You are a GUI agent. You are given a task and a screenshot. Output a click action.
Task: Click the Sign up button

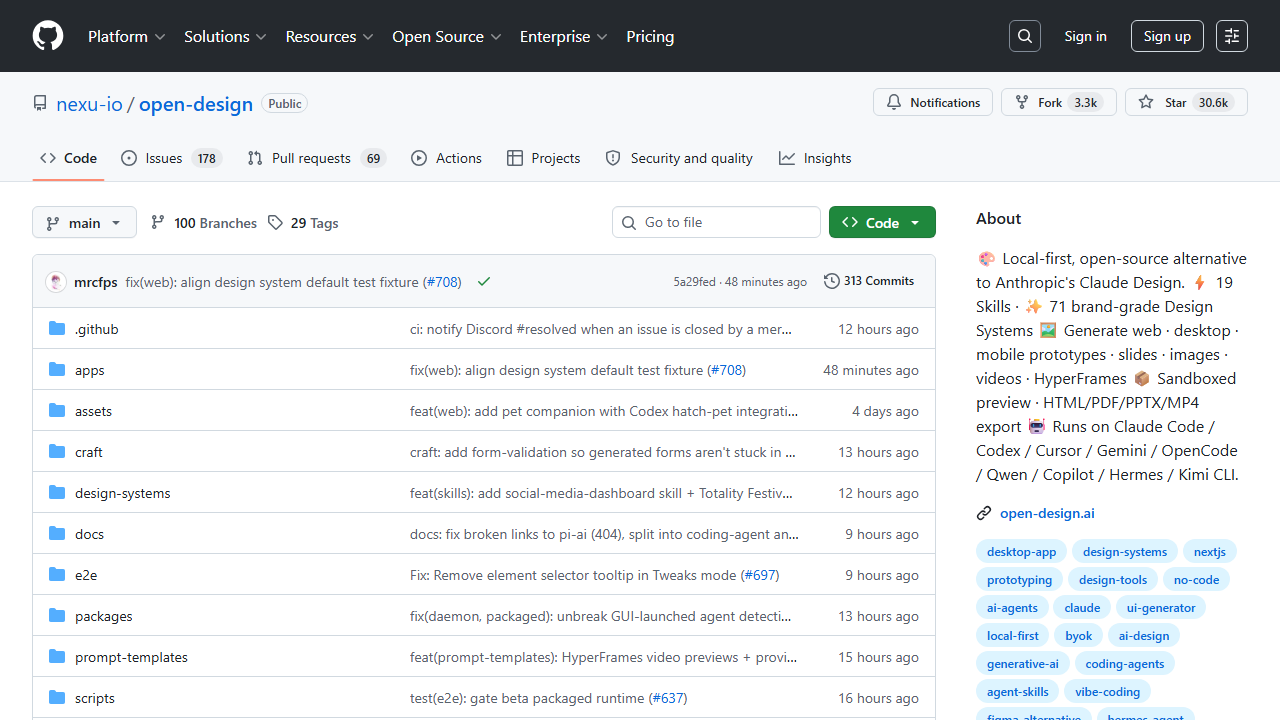(x=1167, y=36)
